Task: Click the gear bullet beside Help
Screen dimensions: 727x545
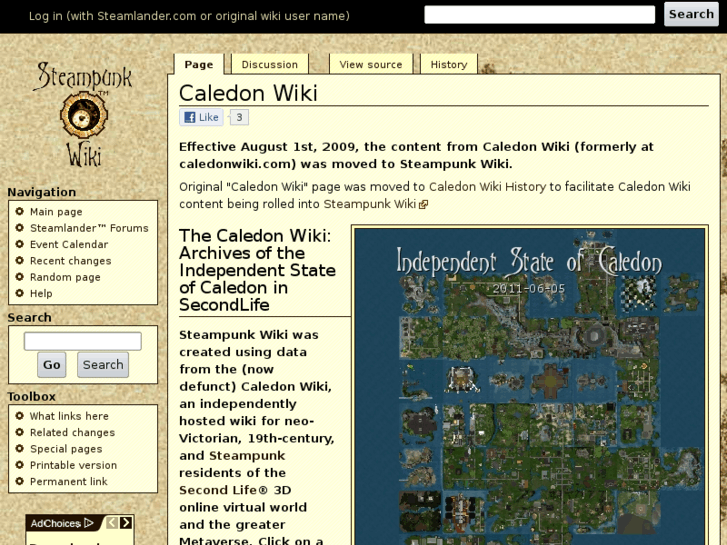Action: click(19, 293)
